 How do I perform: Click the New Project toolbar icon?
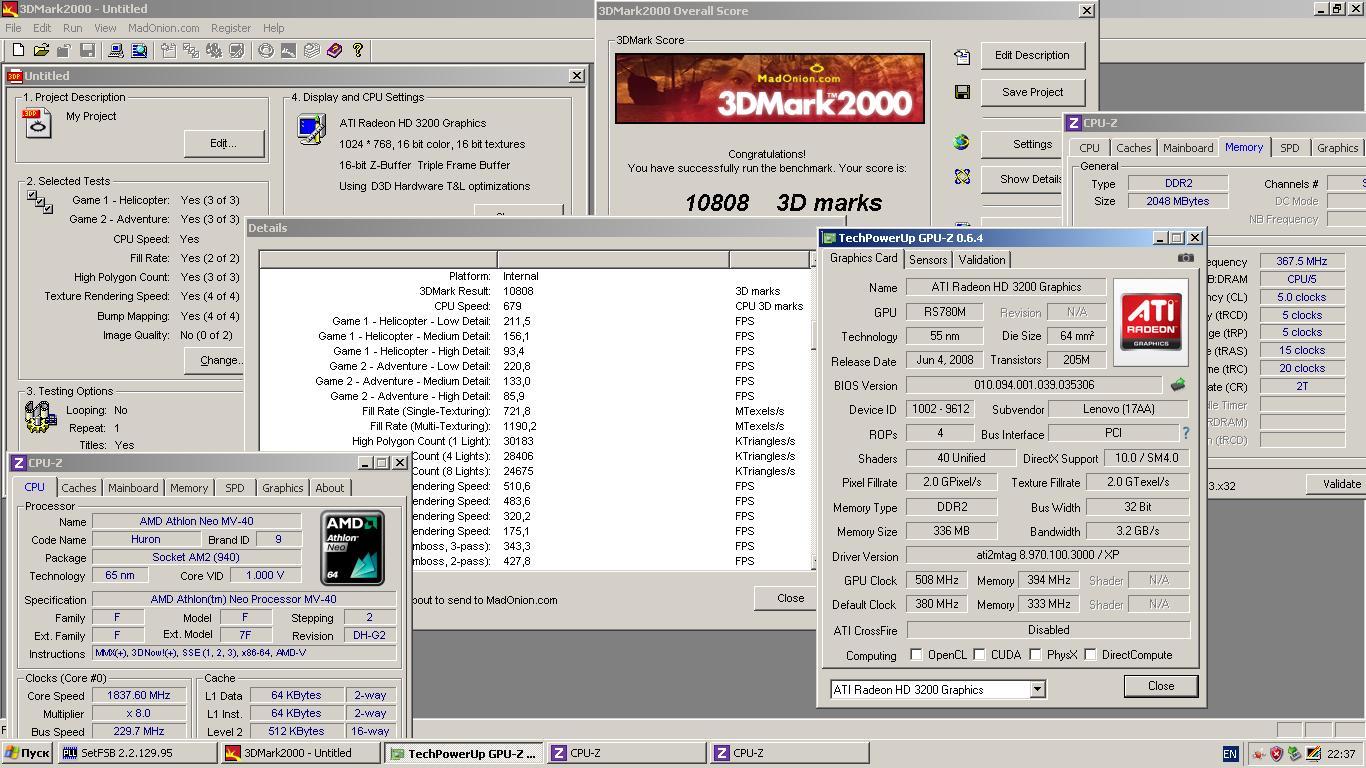pos(18,50)
